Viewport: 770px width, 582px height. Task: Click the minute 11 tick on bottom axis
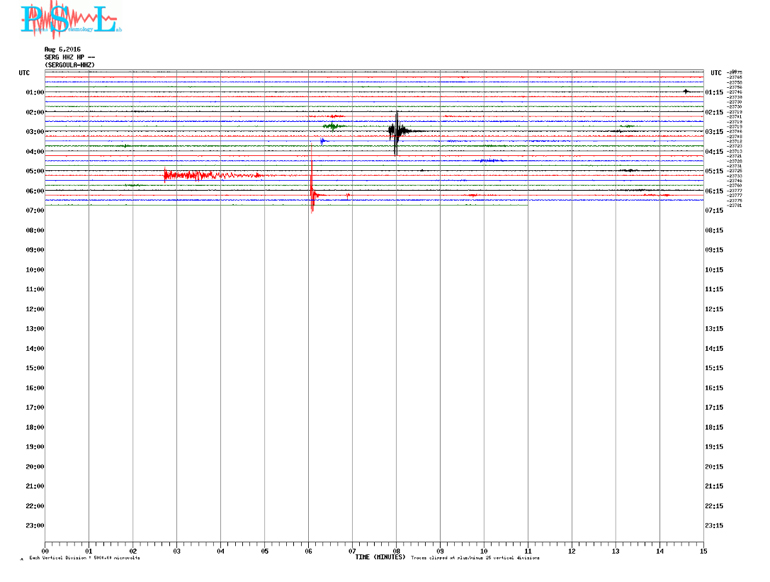click(528, 551)
